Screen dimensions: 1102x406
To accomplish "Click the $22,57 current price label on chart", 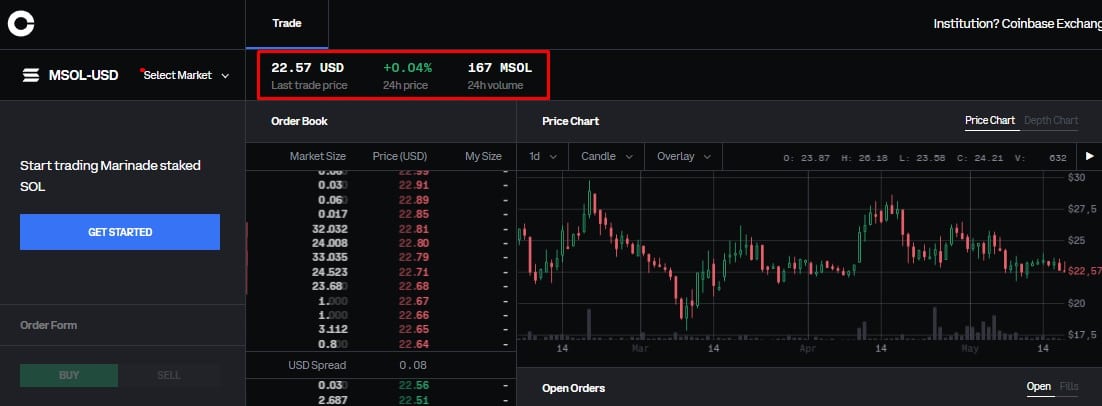I will click(x=1083, y=271).
